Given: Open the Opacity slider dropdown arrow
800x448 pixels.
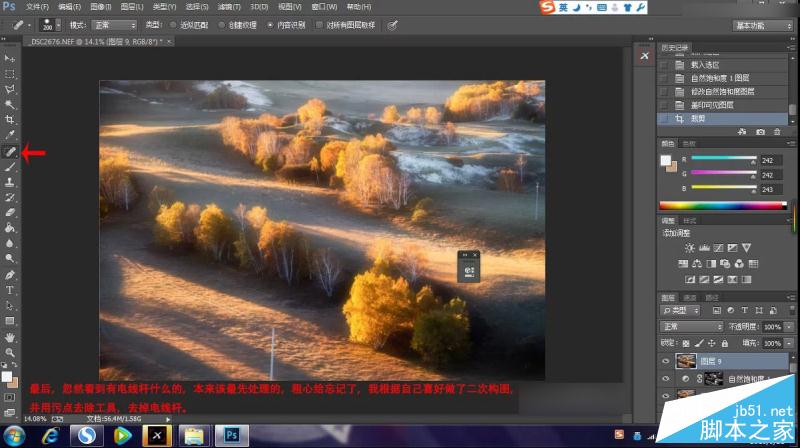Looking at the screenshot, I should (789, 327).
